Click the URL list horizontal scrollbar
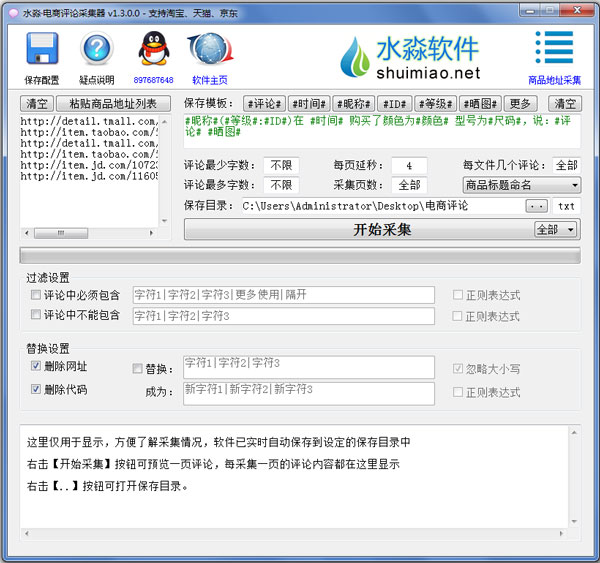Viewport: 600px width, 563px height. click(x=90, y=235)
